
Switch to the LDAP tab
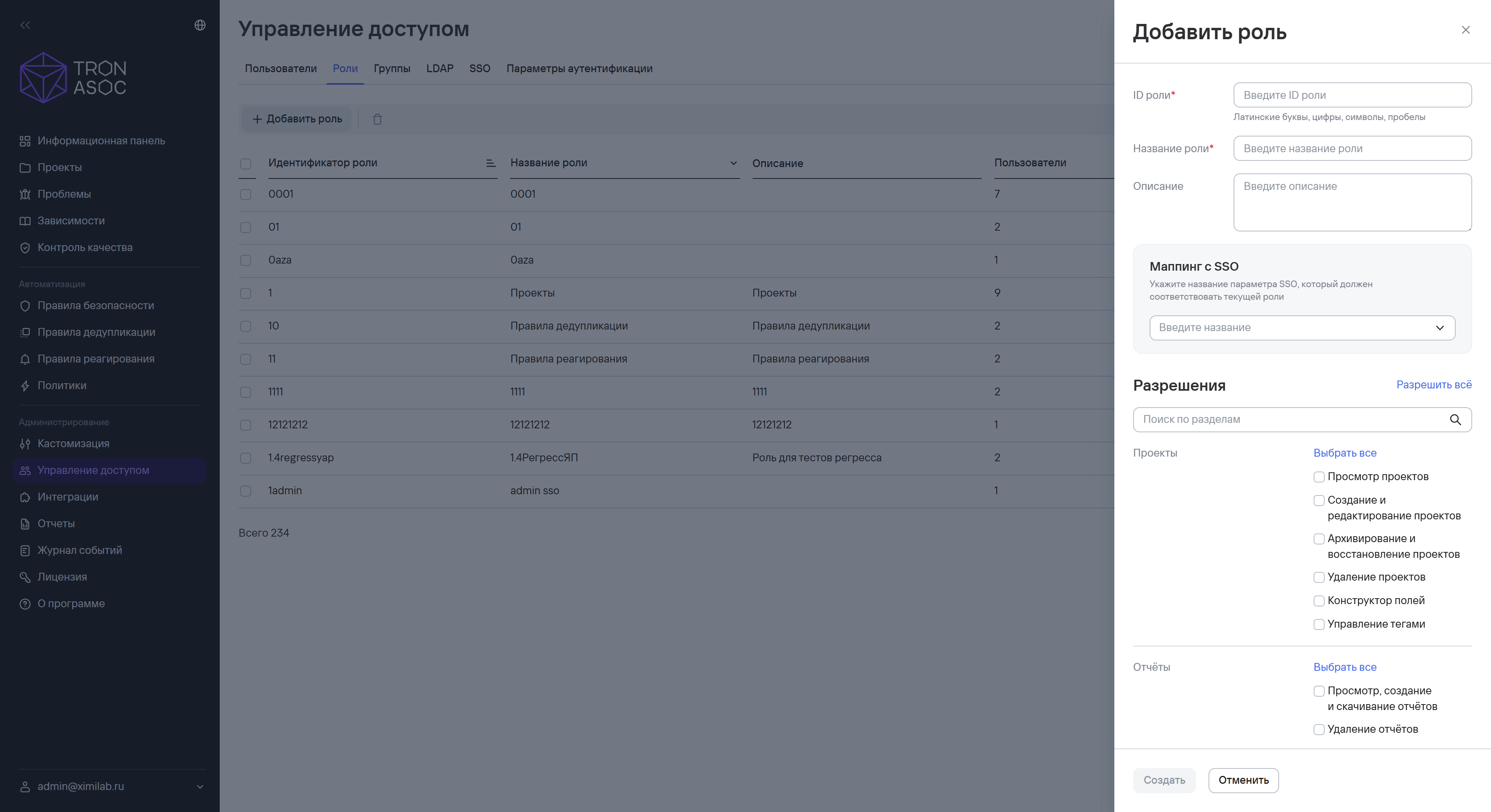tap(439, 68)
